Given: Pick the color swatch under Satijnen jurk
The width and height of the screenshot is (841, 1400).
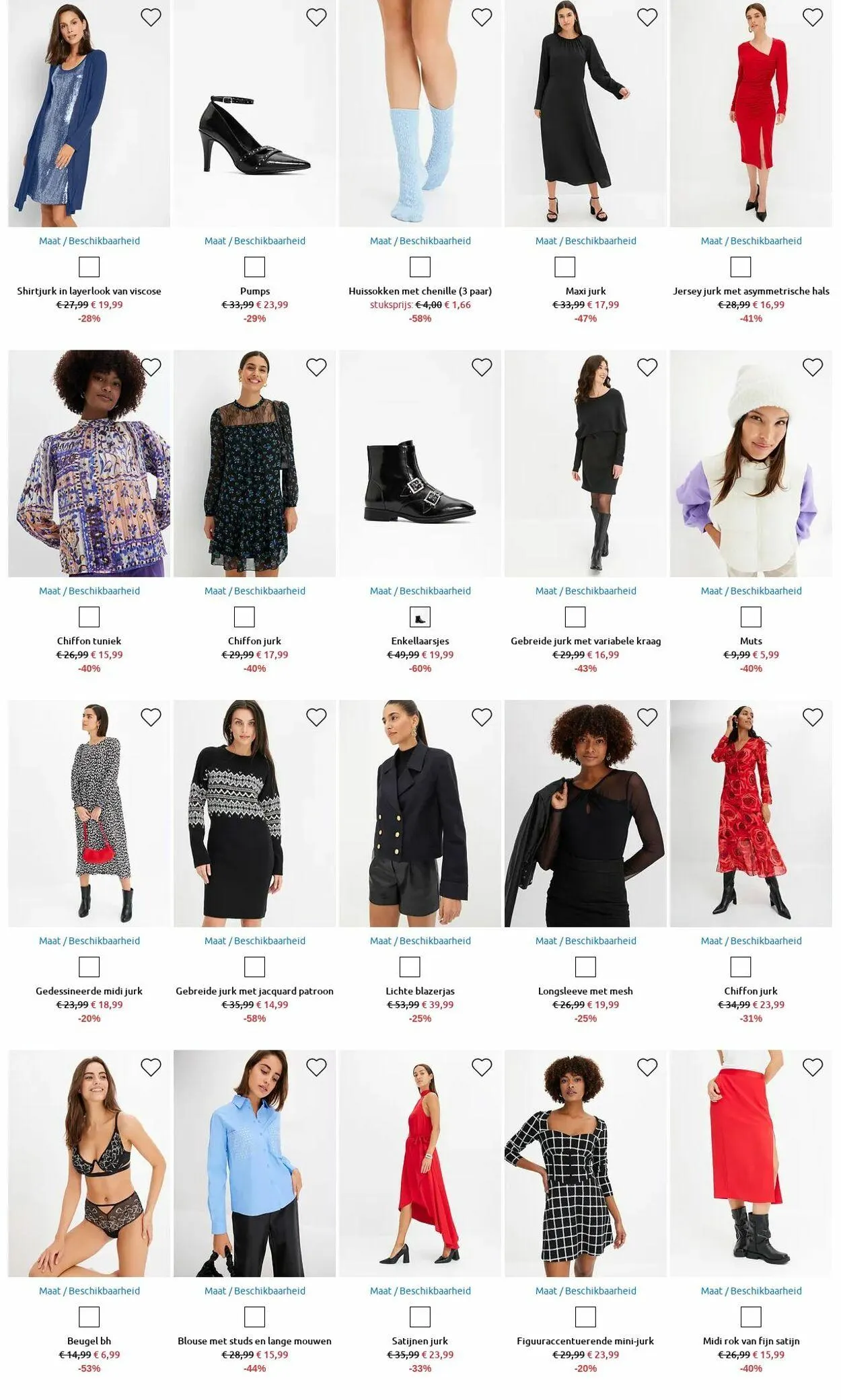Looking at the screenshot, I should 420,1317.
